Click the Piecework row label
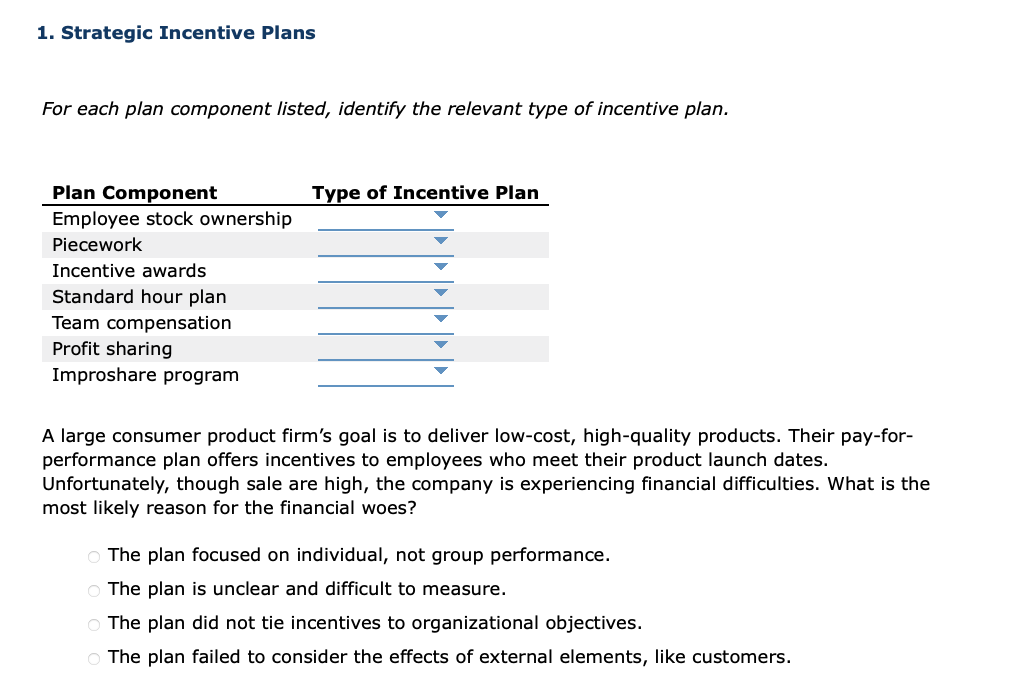Image resolution: width=1032 pixels, height=684 pixels. 97,244
